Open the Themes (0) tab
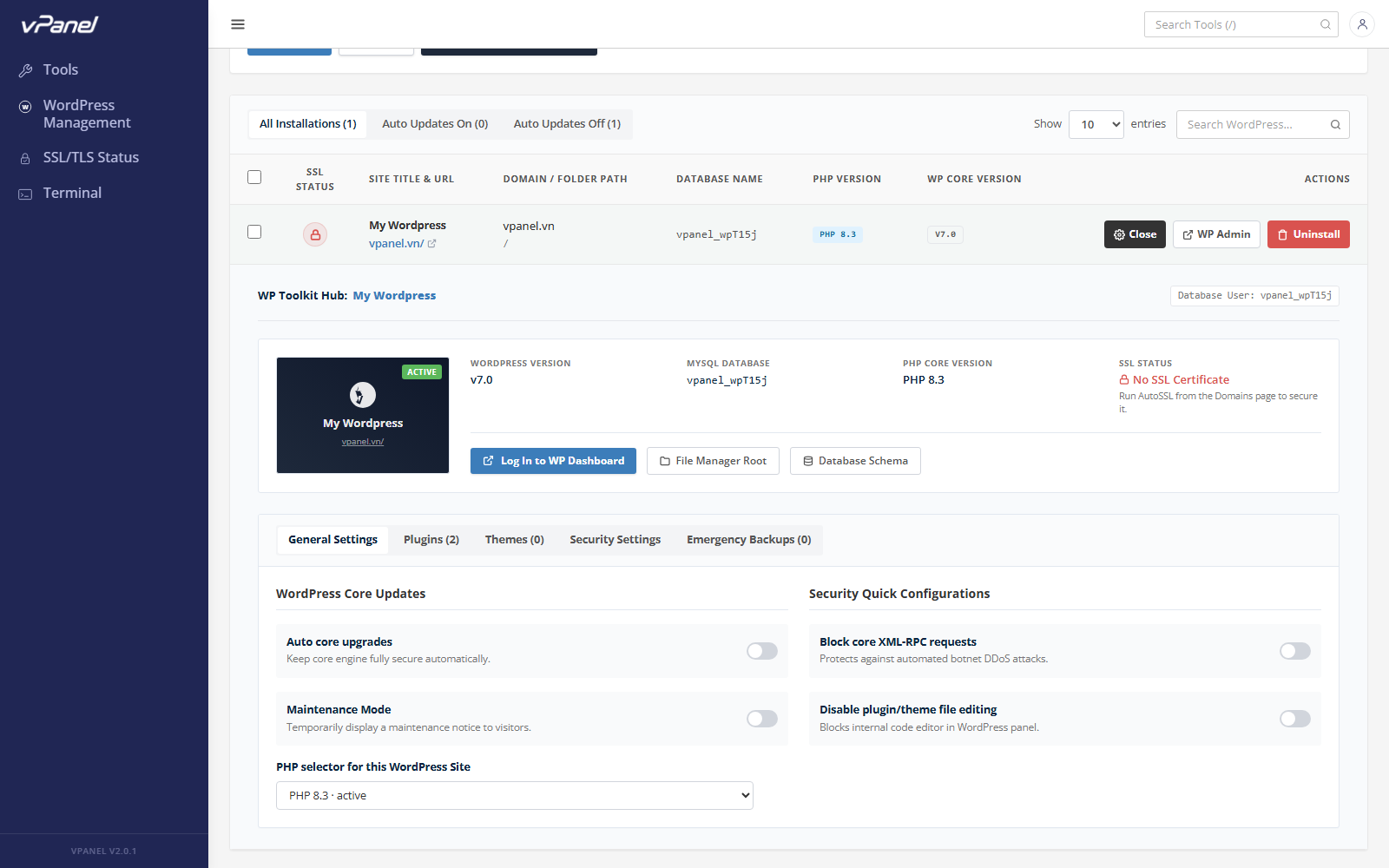 515,540
